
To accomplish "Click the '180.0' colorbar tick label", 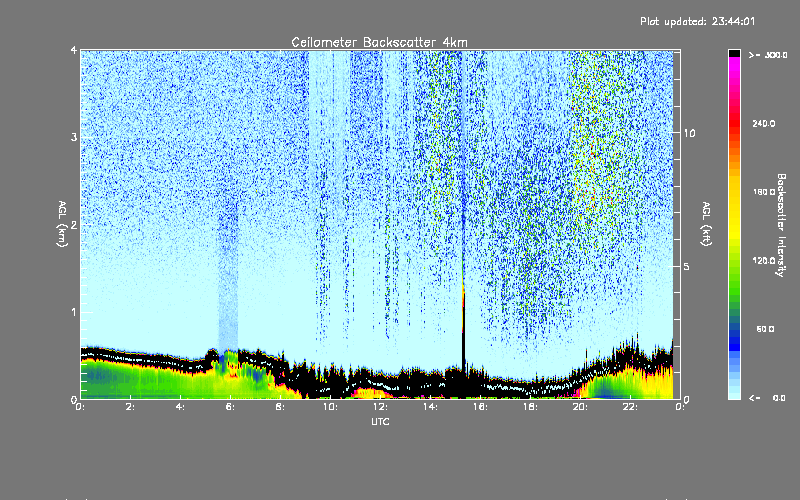I will click(764, 192).
